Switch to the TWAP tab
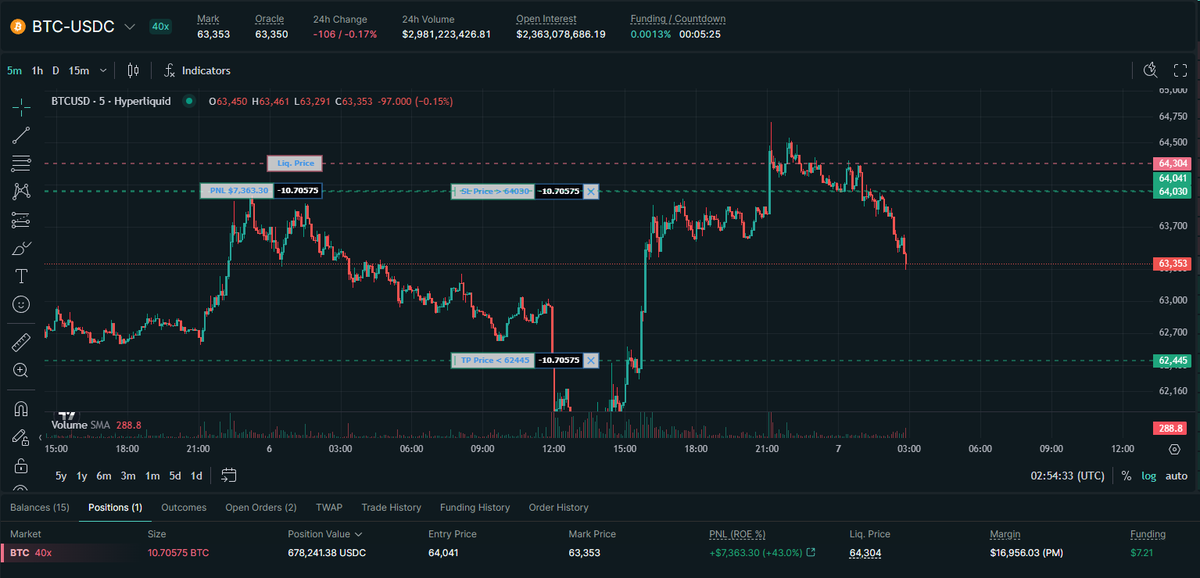The width and height of the screenshot is (1200, 578). tap(329, 507)
